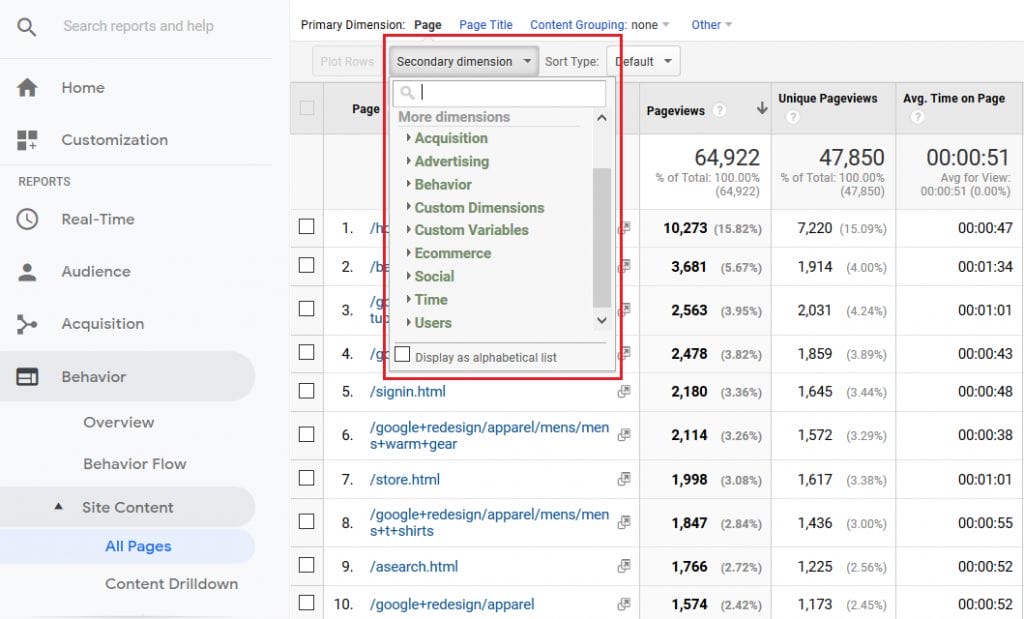Open mens warm gear page external icon

(624, 435)
